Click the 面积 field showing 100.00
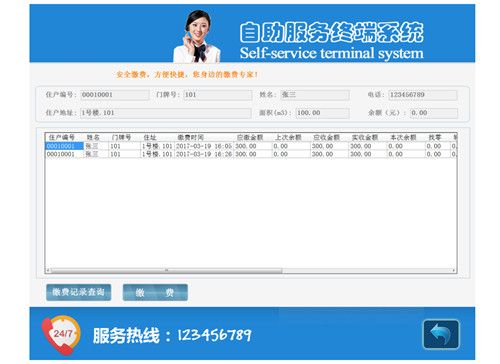The height and width of the screenshot is (364, 500). point(322,113)
